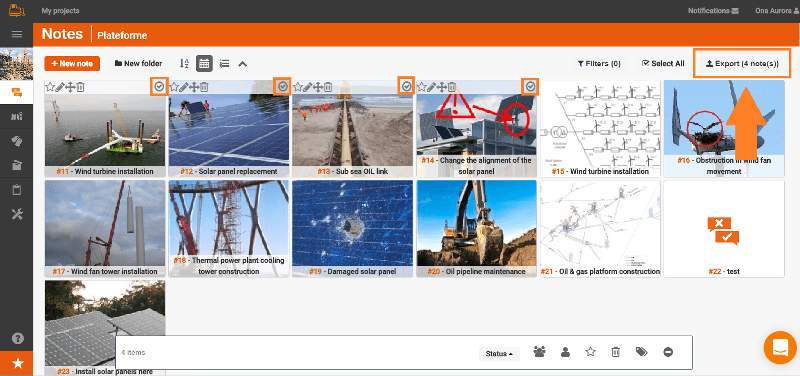Click the Plateforme project title
The width and height of the screenshot is (800, 376).
tap(122, 35)
